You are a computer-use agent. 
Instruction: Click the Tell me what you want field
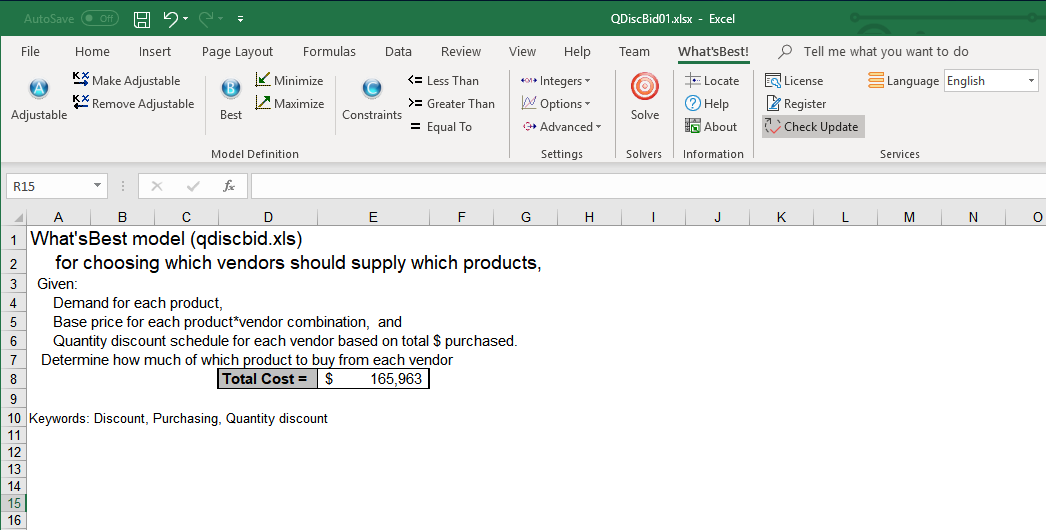point(885,51)
